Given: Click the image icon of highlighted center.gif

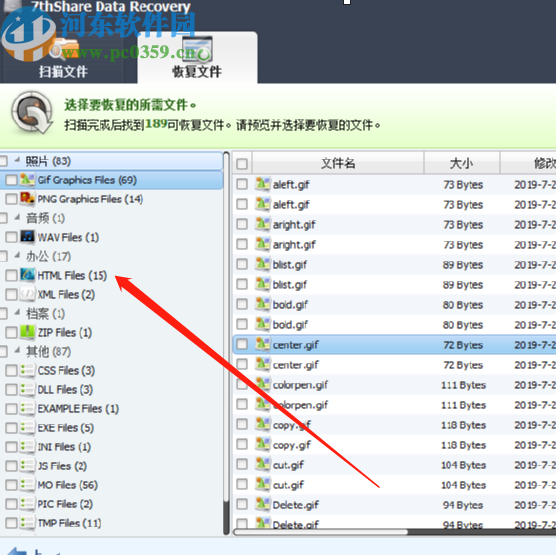Looking at the screenshot, I should [262, 344].
